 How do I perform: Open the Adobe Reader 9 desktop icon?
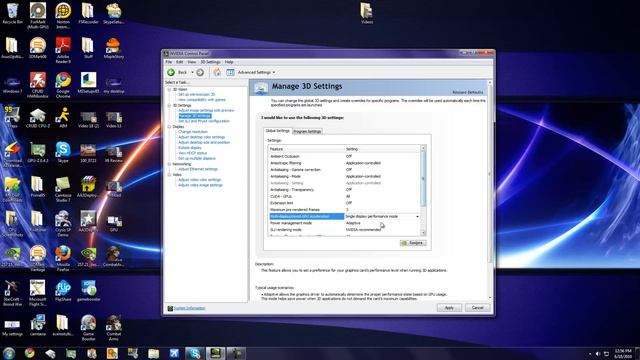click(63, 50)
